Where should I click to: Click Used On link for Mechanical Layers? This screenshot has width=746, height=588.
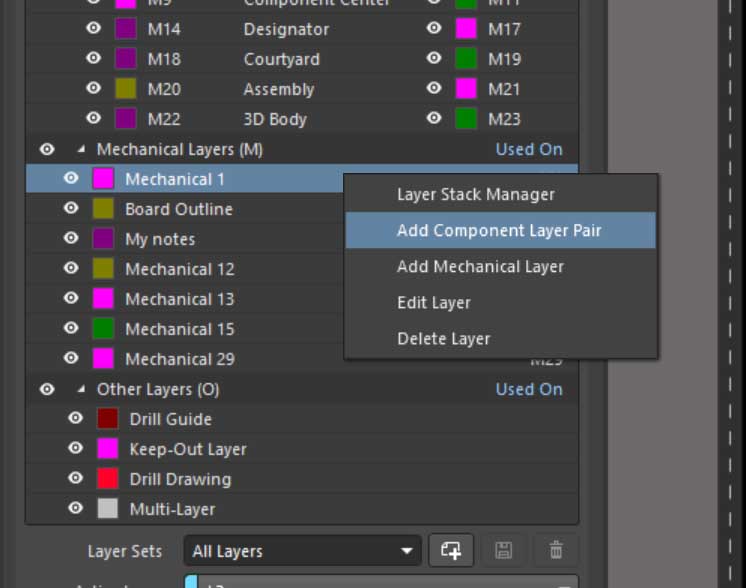528,149
